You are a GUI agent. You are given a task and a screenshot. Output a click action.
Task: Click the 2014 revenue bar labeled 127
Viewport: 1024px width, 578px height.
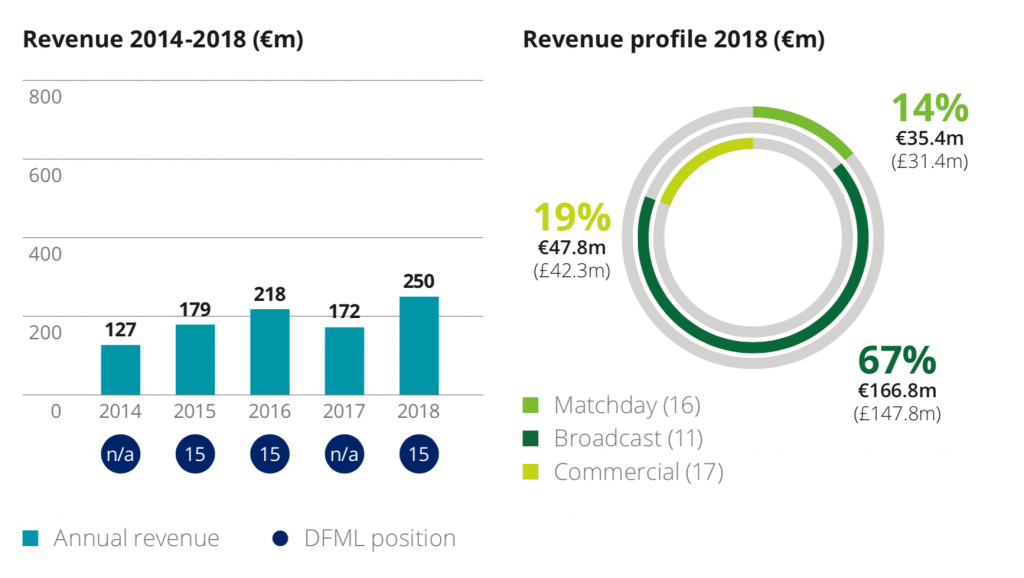click(x=120, y=370)
